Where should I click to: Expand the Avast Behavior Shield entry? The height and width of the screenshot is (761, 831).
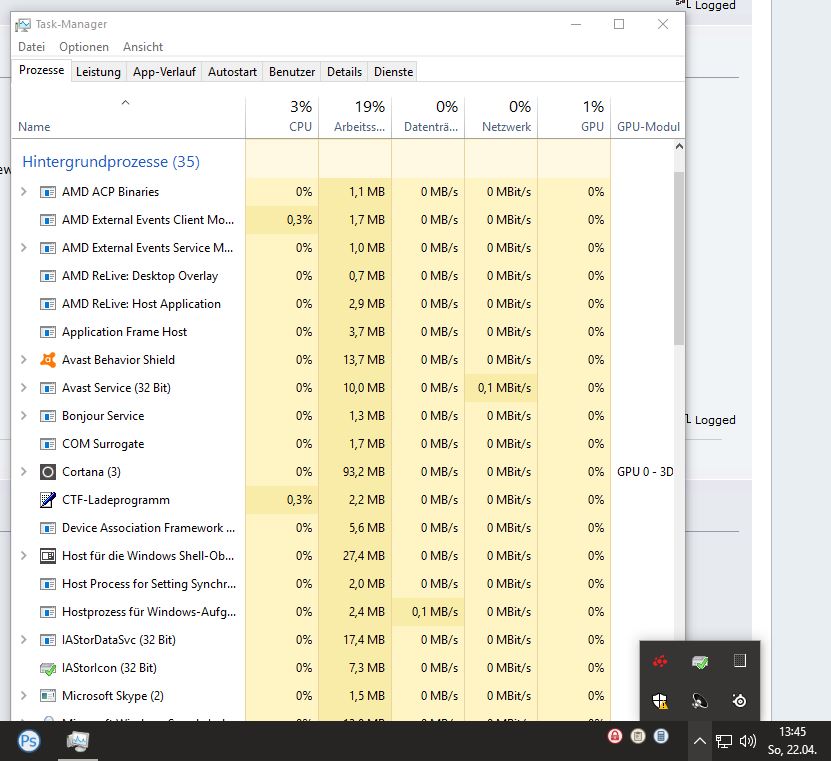click(23, 360)
